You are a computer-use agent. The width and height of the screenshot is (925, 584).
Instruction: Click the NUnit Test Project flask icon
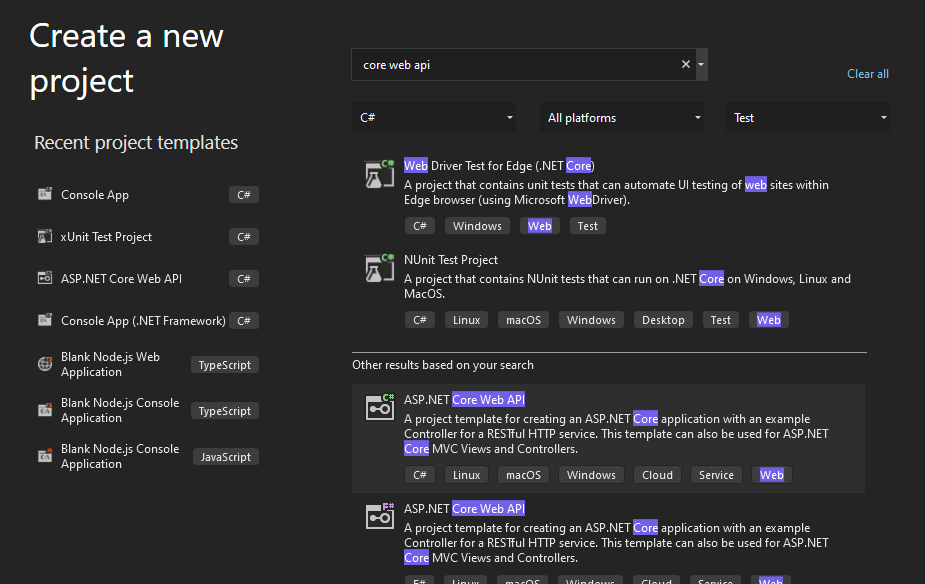click(379, 268)
